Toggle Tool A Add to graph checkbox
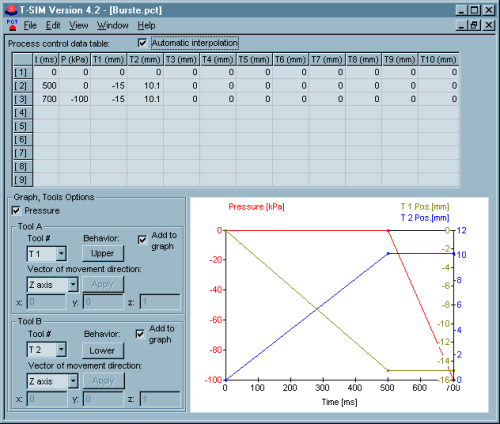The width and height of the screenshot is (500, 424). click(x=142, y=239)
